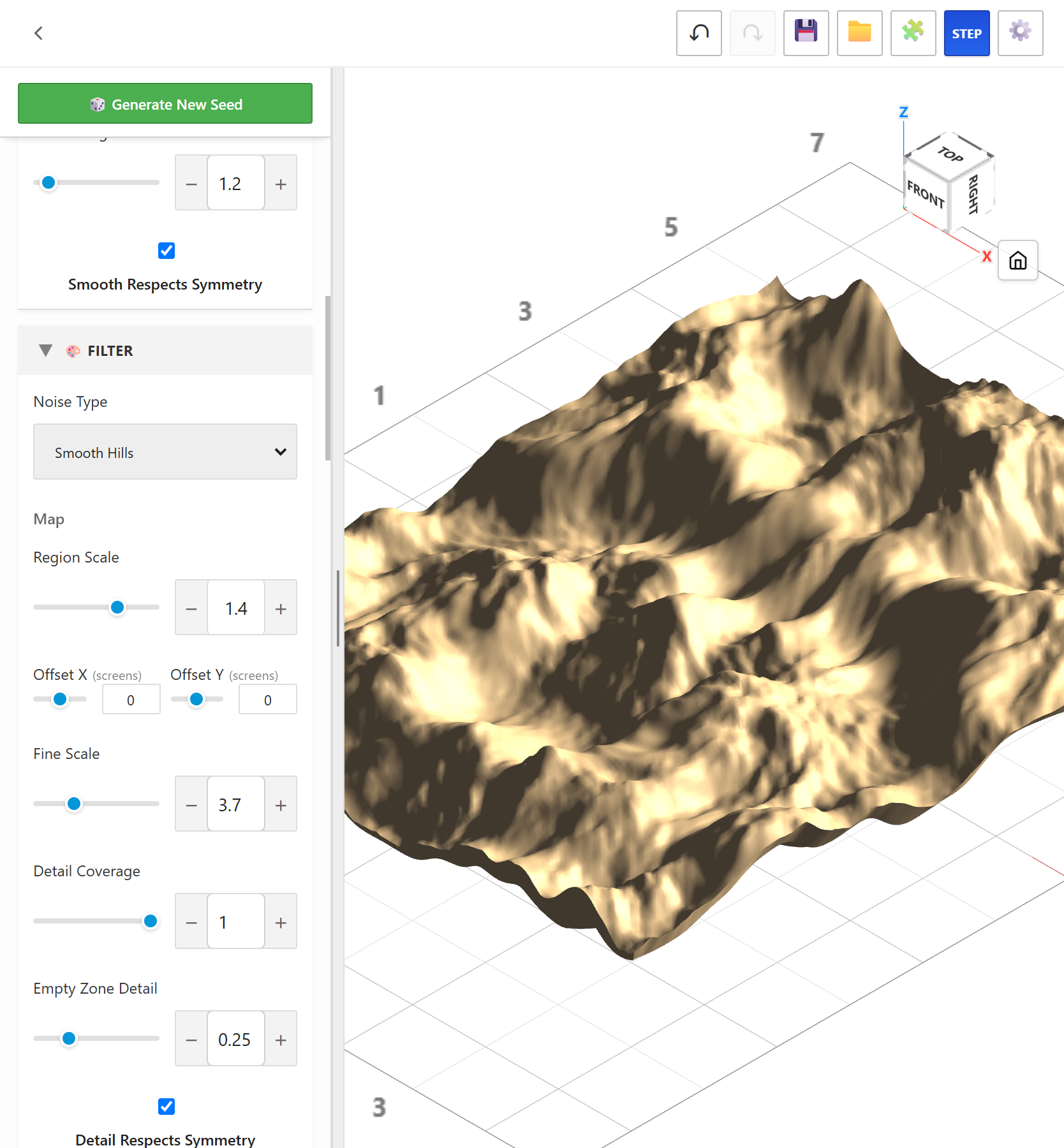Click the Offset Y value field
1064x1148 pixels.
[x=267, y=700]
